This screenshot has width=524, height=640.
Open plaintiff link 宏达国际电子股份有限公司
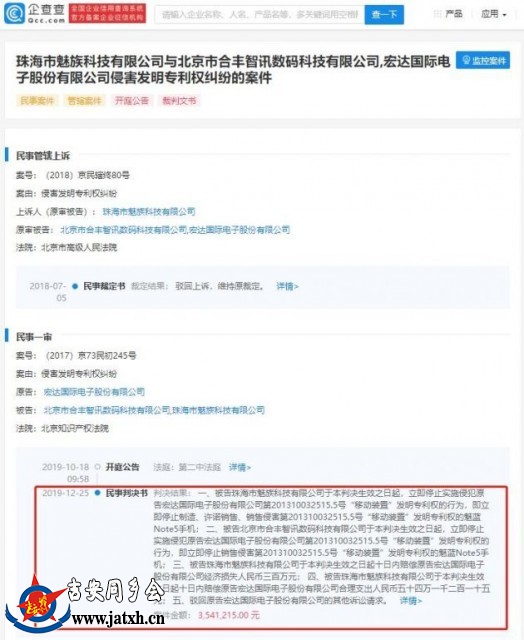coord(94,392)
